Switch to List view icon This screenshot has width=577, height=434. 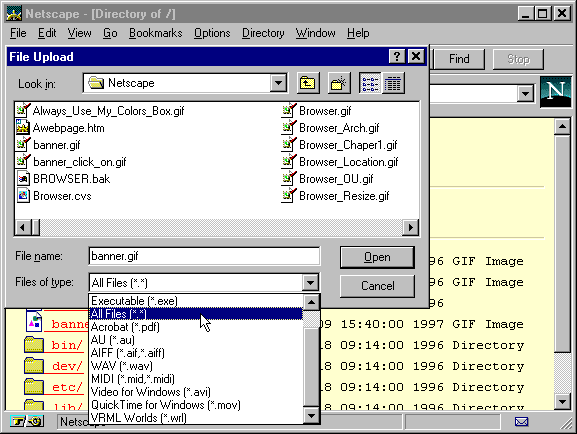370,83
